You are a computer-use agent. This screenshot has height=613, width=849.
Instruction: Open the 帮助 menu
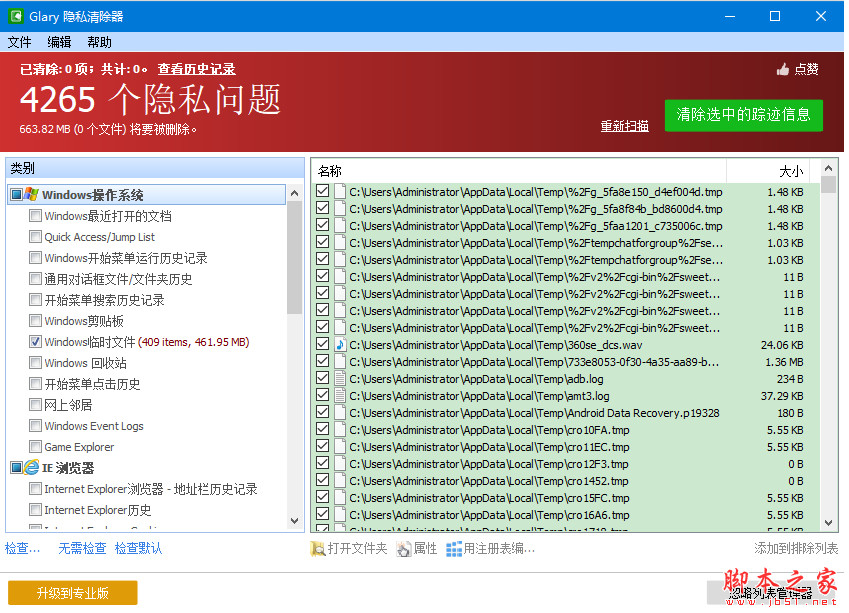coord(97,41)
